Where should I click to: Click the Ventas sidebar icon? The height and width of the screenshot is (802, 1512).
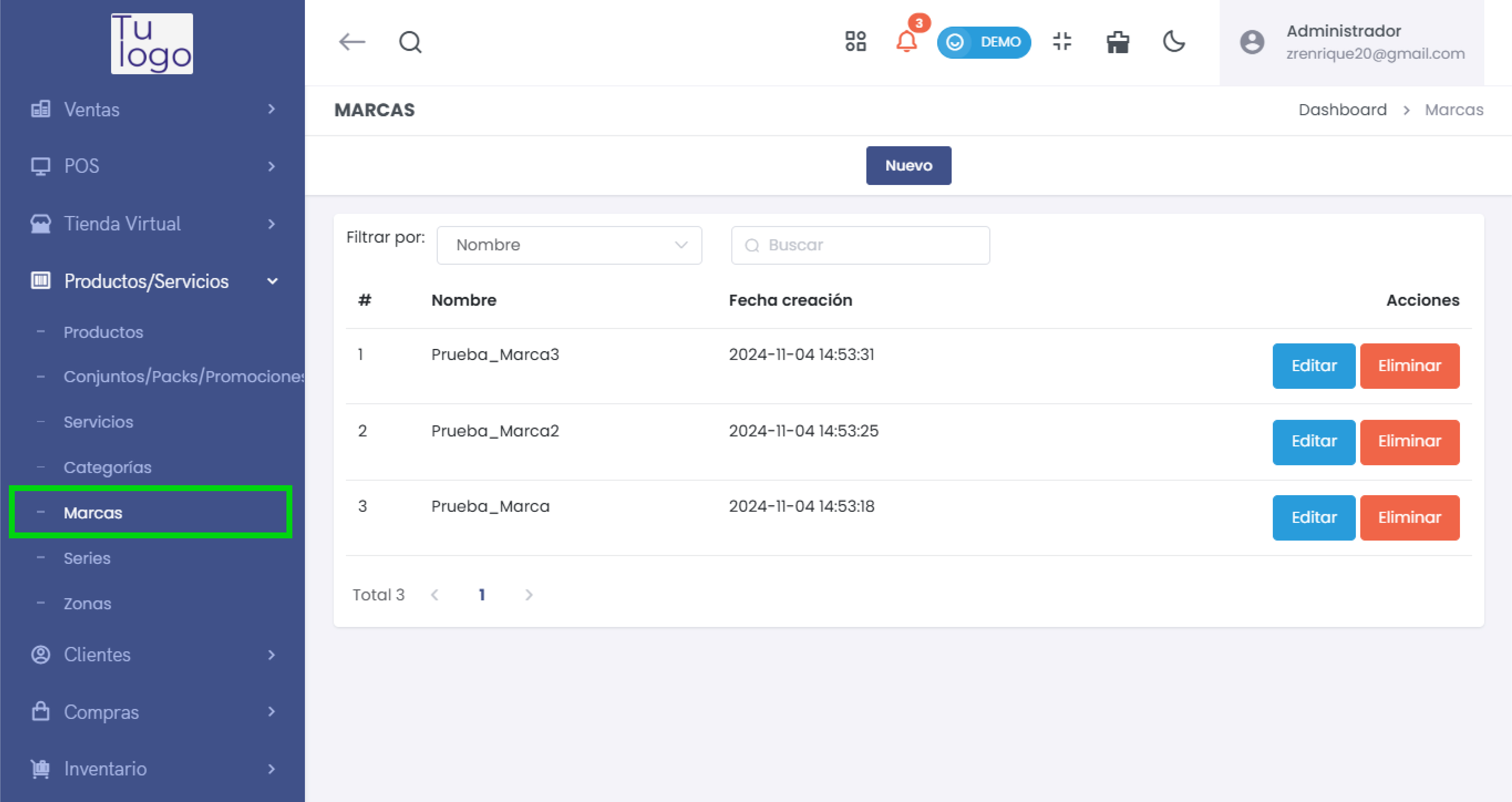tap(41, 109)
